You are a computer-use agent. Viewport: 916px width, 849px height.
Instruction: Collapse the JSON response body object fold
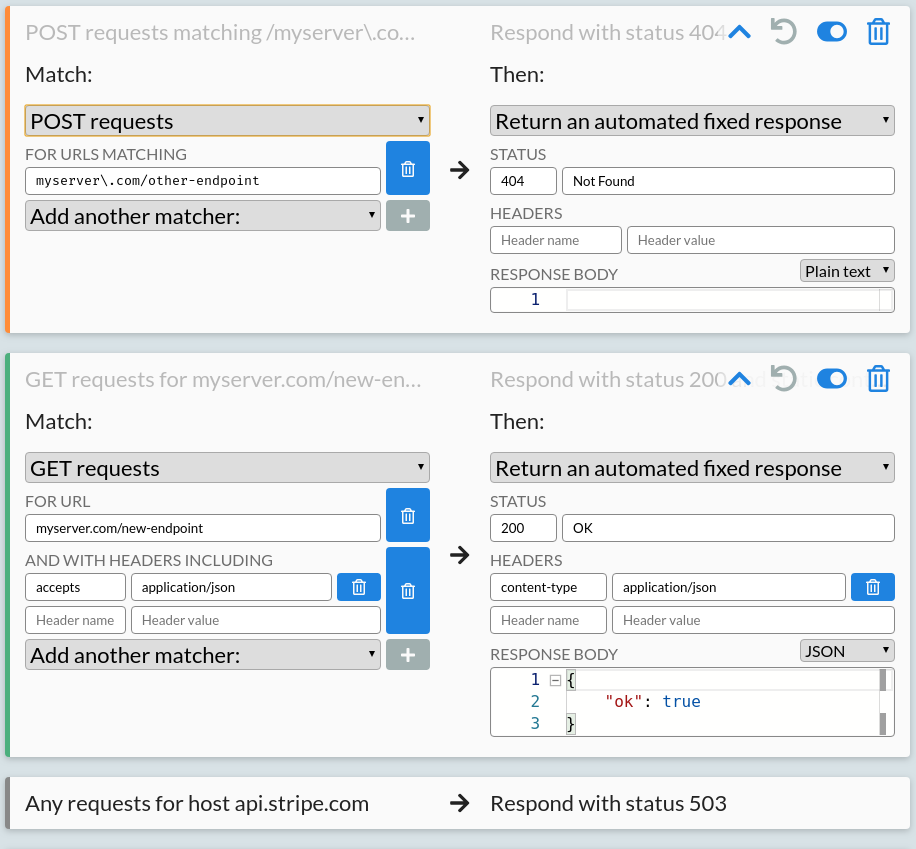[x=555, y=679]
